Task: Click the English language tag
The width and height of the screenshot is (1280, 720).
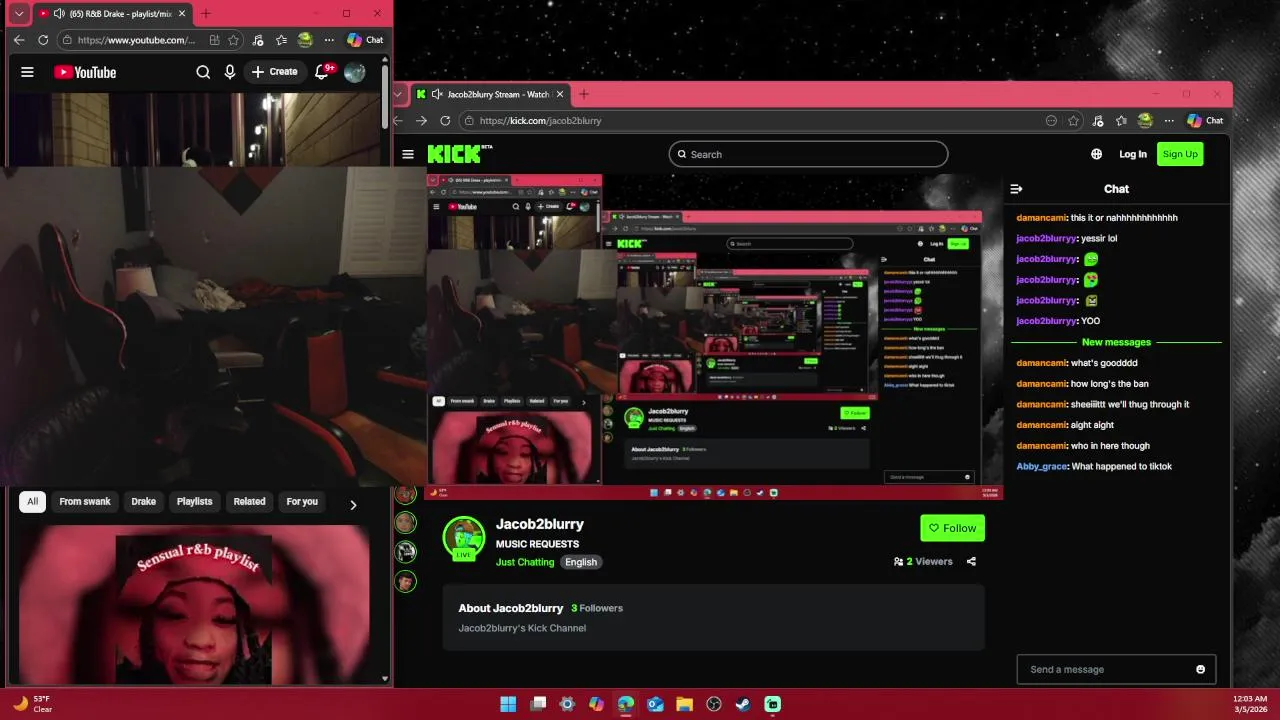Action: point(581,562)
